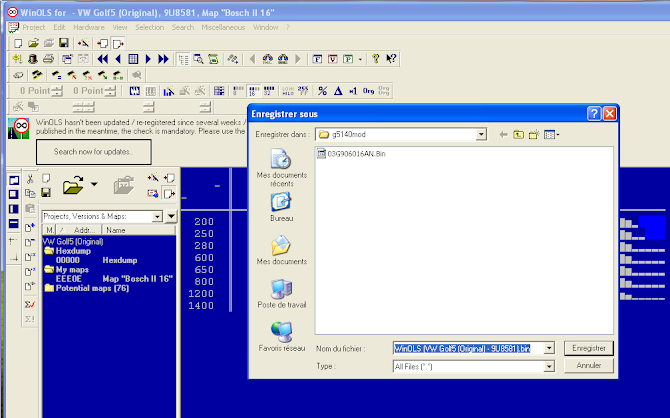This screenshot has height=418, width=670.
Task: Toggle the 16-bit view icon
Action: [254, 91]
